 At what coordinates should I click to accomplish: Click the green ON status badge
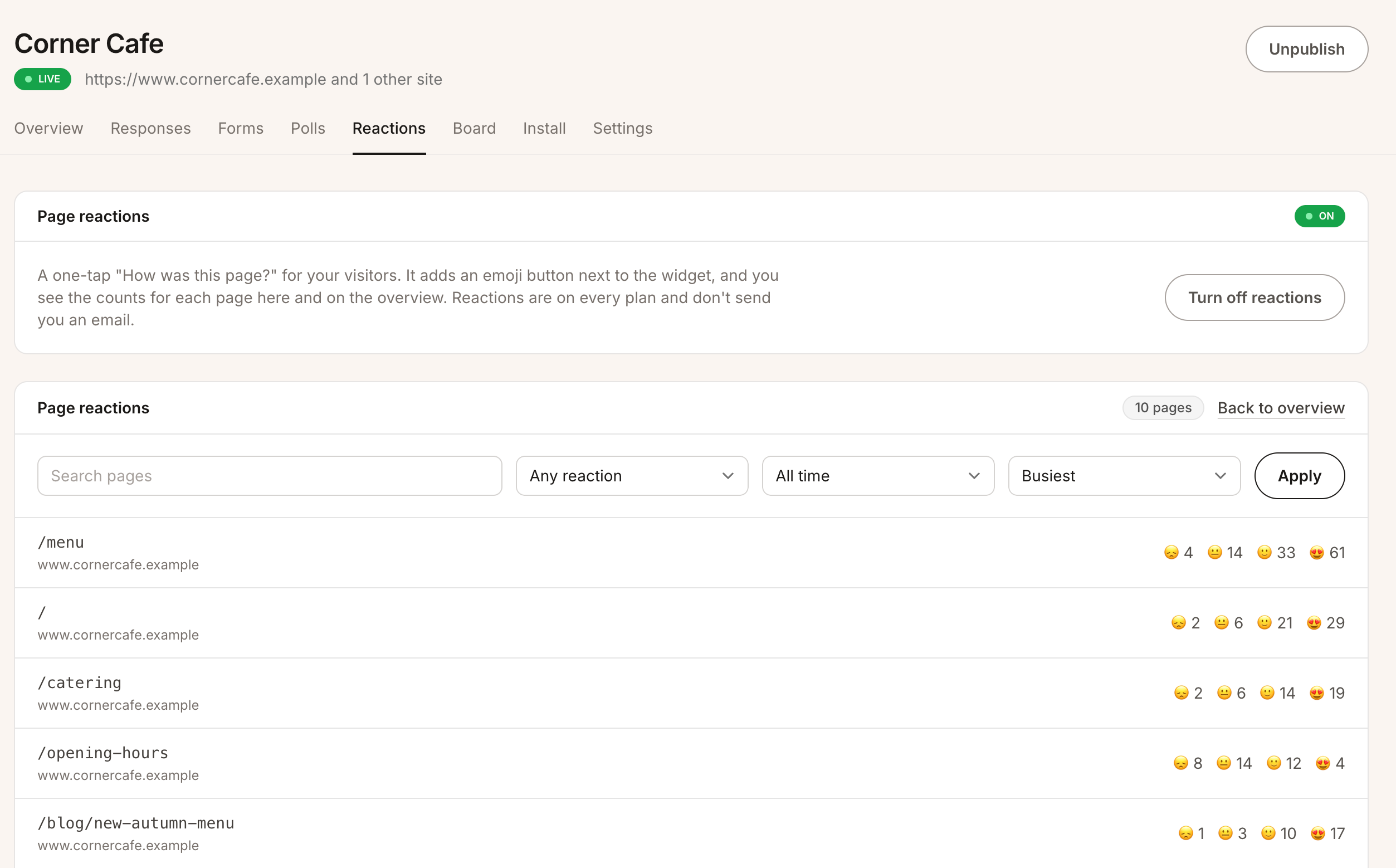(x=1320, y=216)
